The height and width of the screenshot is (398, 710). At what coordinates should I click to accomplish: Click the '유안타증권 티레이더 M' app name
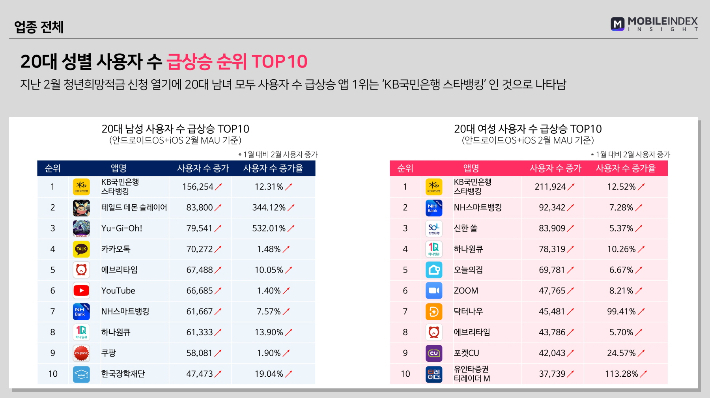pos(472,374)
